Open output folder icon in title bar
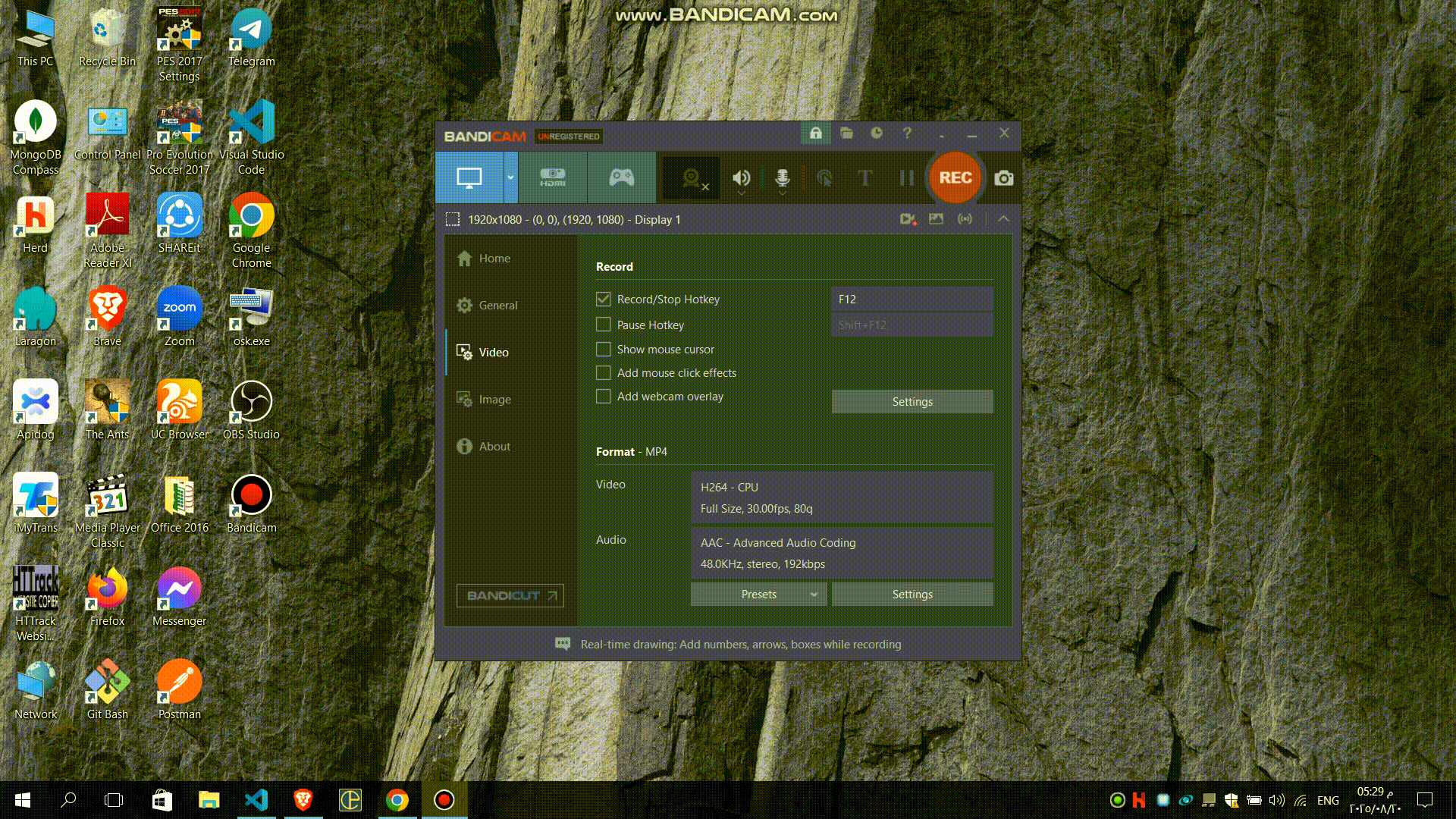1456x819 pixels. [x=846, y=133]
